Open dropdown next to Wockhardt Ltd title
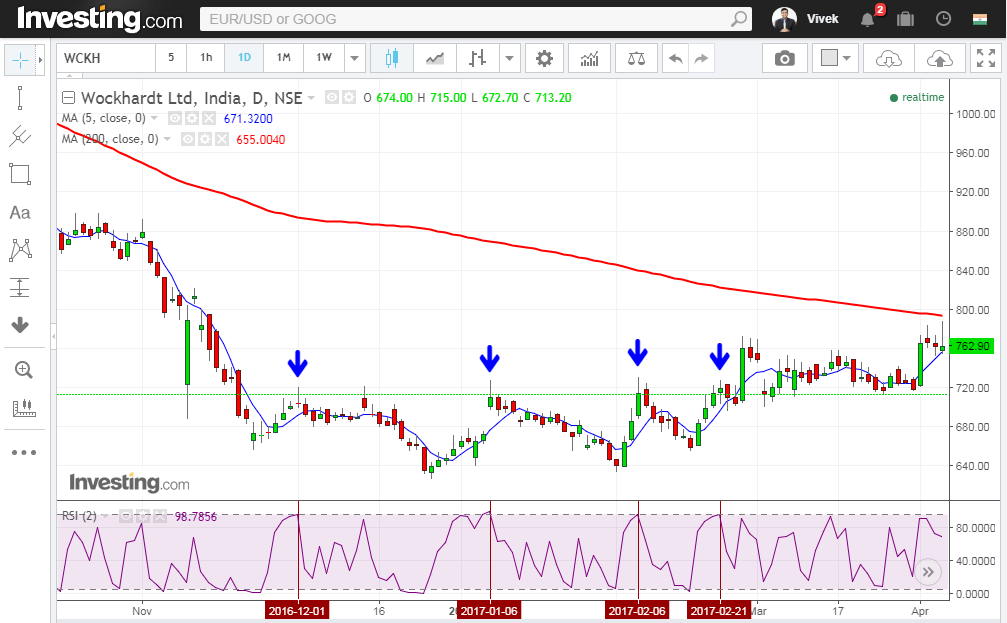The width and height of the screenshot is (1007, 623). [x=311, y=98]
